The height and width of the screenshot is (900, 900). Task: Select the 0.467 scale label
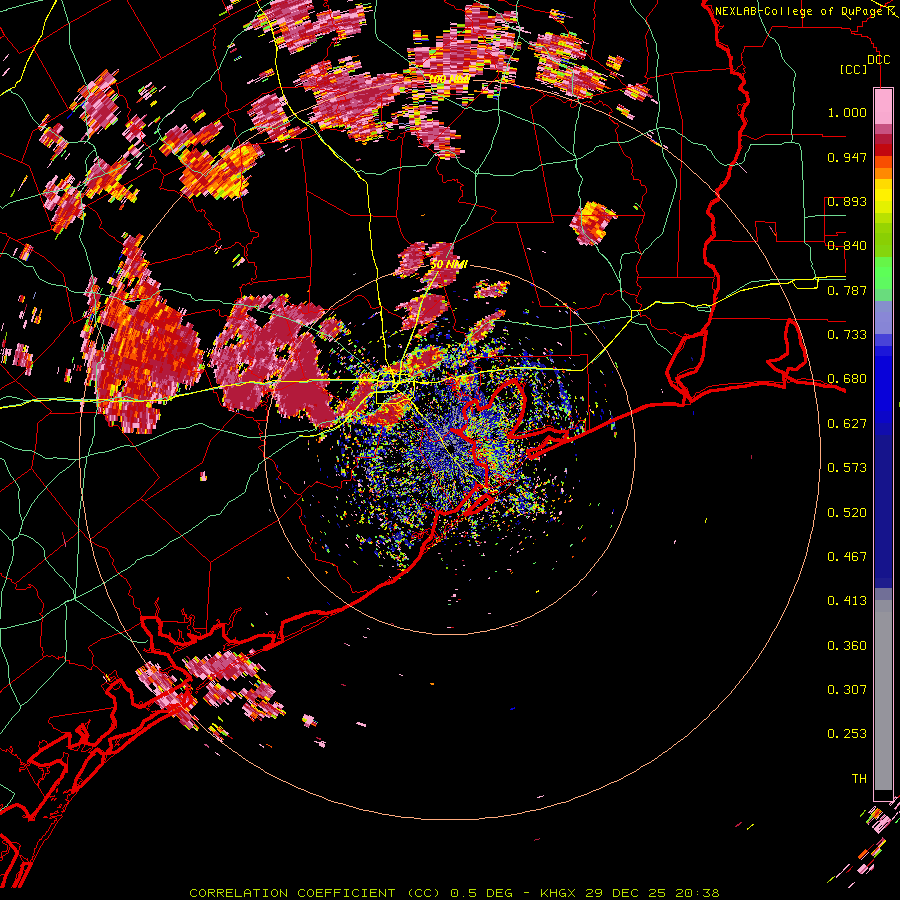pyautogui.click(x=847, y=557)
